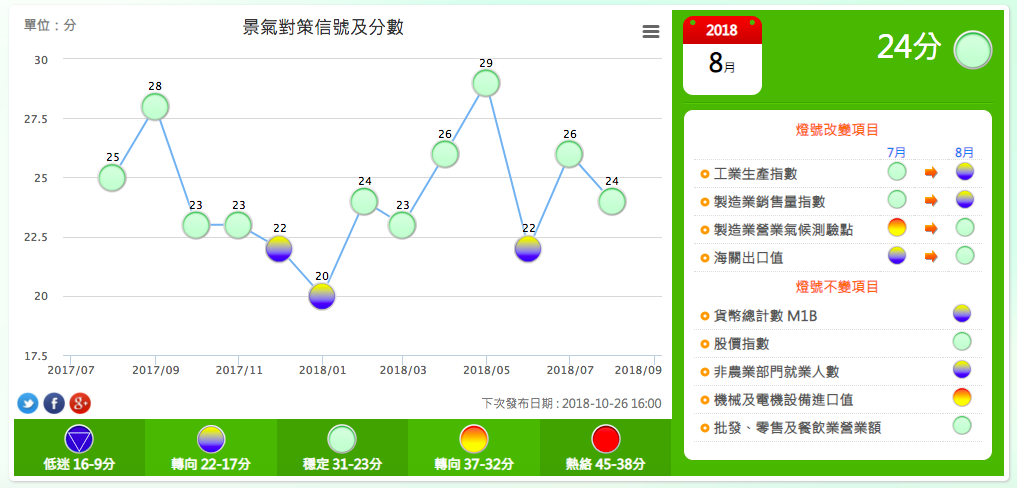Select the 2017/09 data point scoring 28

[x=154, y=106]
